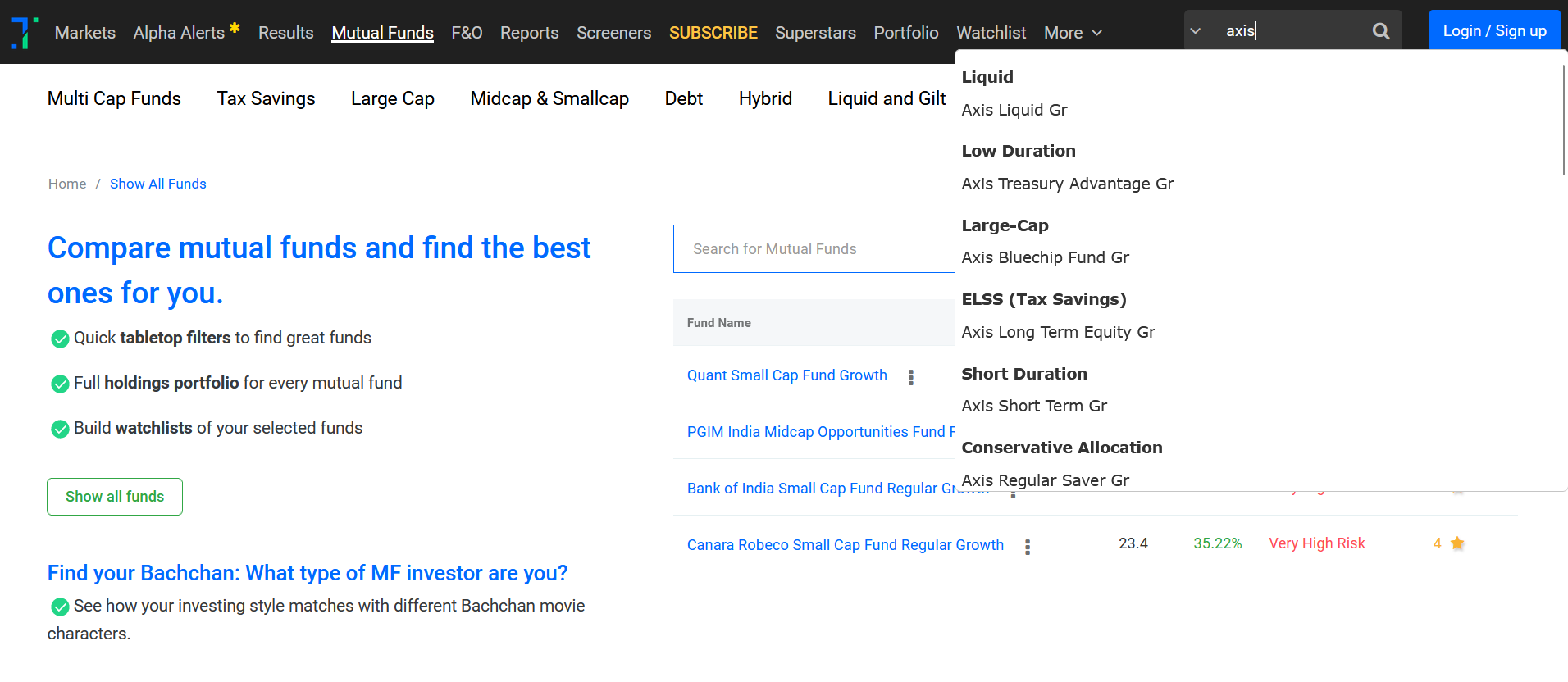Open Superstars page
The width and height of the screenshot is (1568, 682).
pos(816,33)
